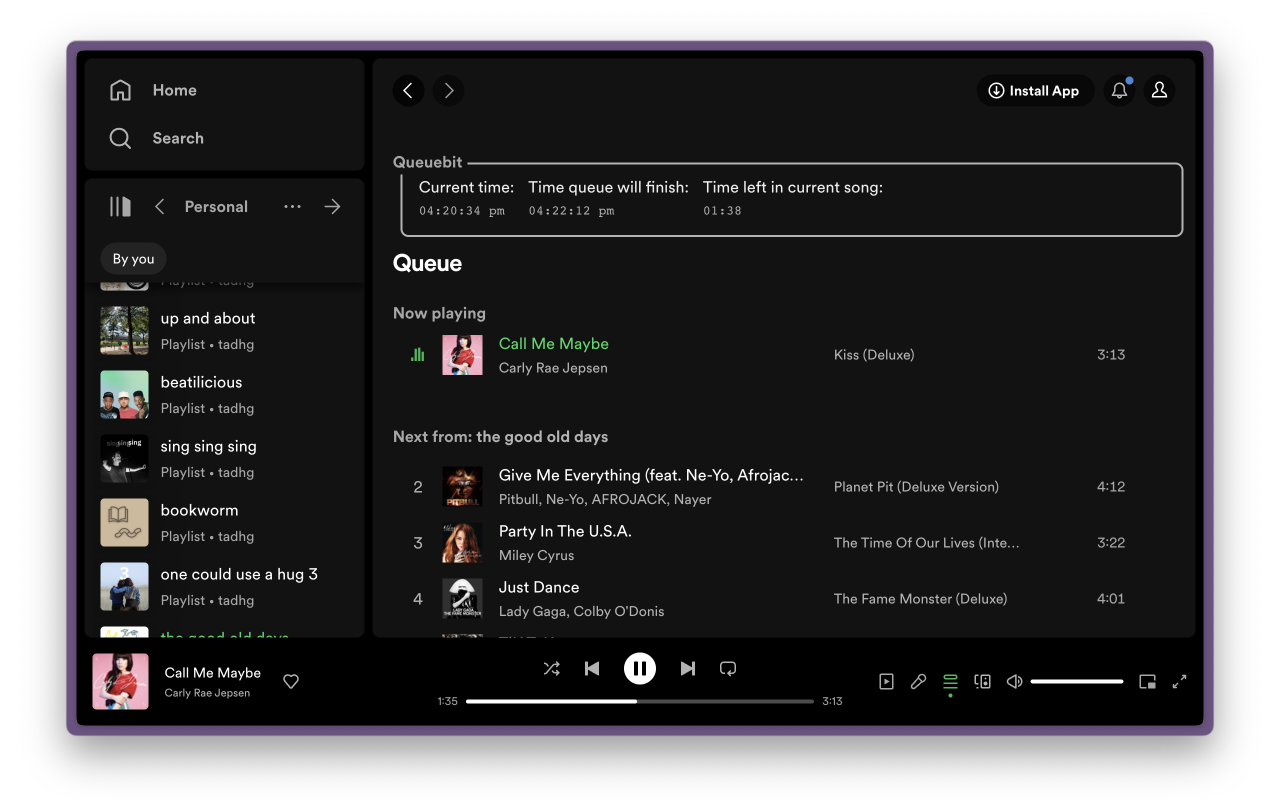Open sing sing sing playlist
This screenshot has height=800, width=1280.
[225, 458]
